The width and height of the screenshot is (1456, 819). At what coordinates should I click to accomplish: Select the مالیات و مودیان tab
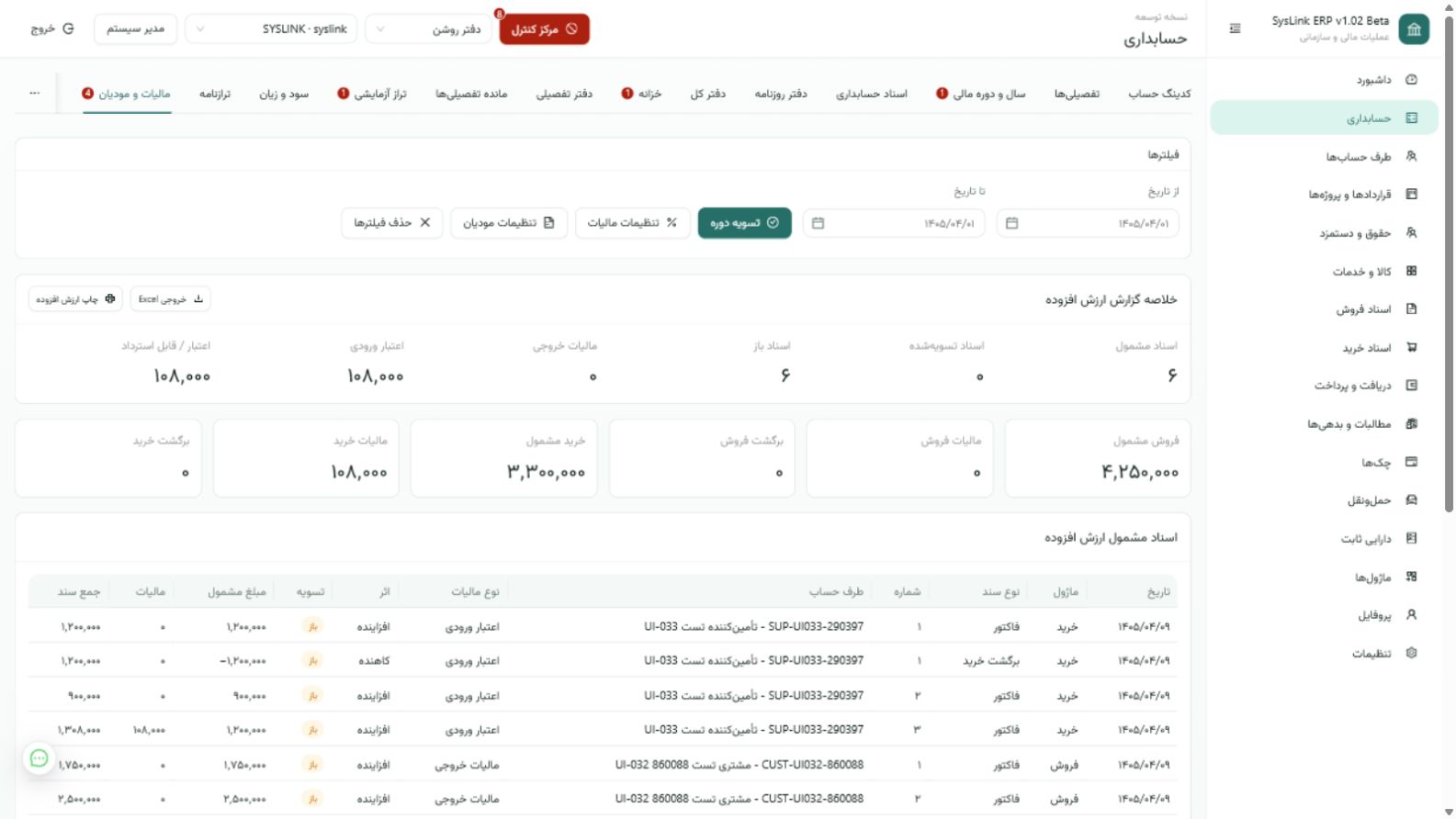[127, 94]
